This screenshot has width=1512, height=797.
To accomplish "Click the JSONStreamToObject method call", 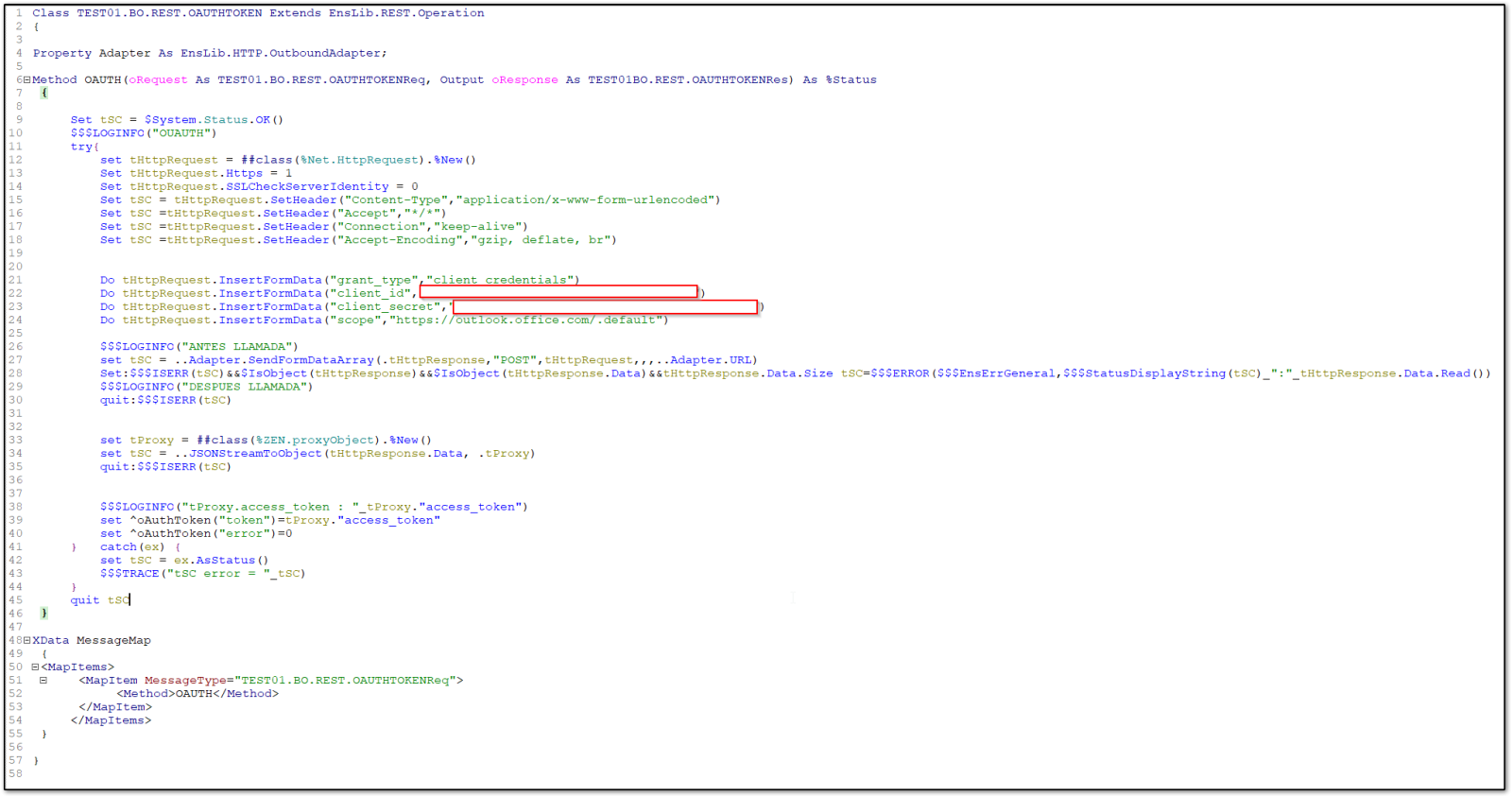I will tap(255, 454).
